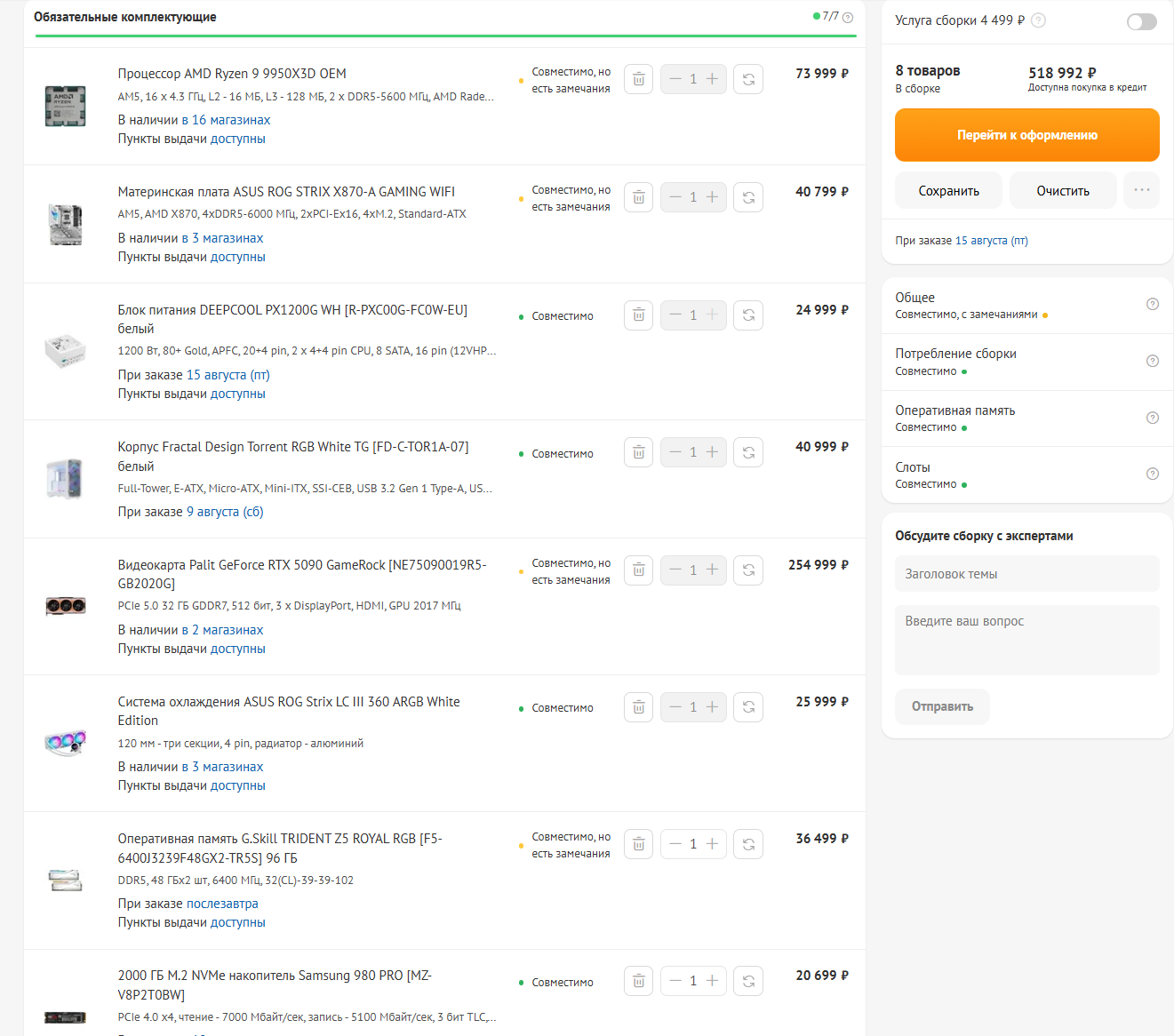Show details for Оперативная память compatibility
Image resolution: width=1174 pixels, height=1036 pixels.
[x=1152, y=418]
